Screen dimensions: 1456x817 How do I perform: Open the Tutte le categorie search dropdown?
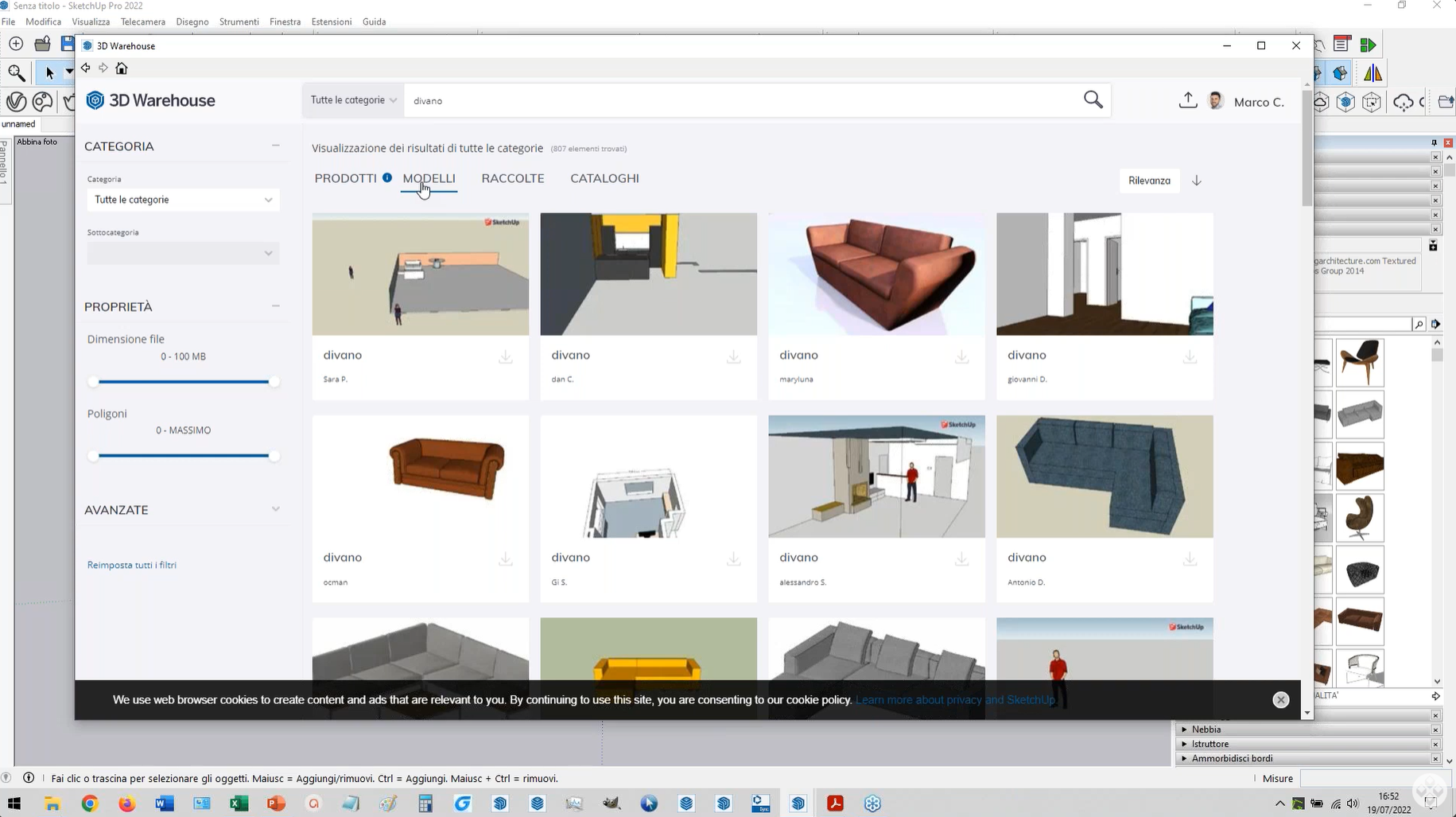[x=353, y=100]
